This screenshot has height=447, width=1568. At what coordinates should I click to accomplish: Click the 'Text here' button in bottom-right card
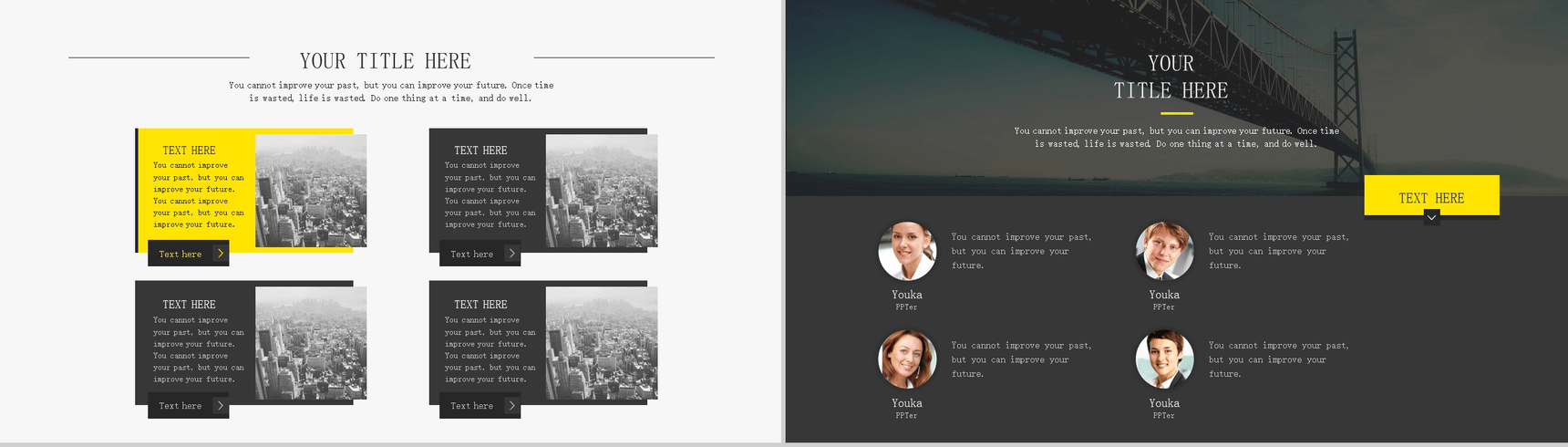480,406
